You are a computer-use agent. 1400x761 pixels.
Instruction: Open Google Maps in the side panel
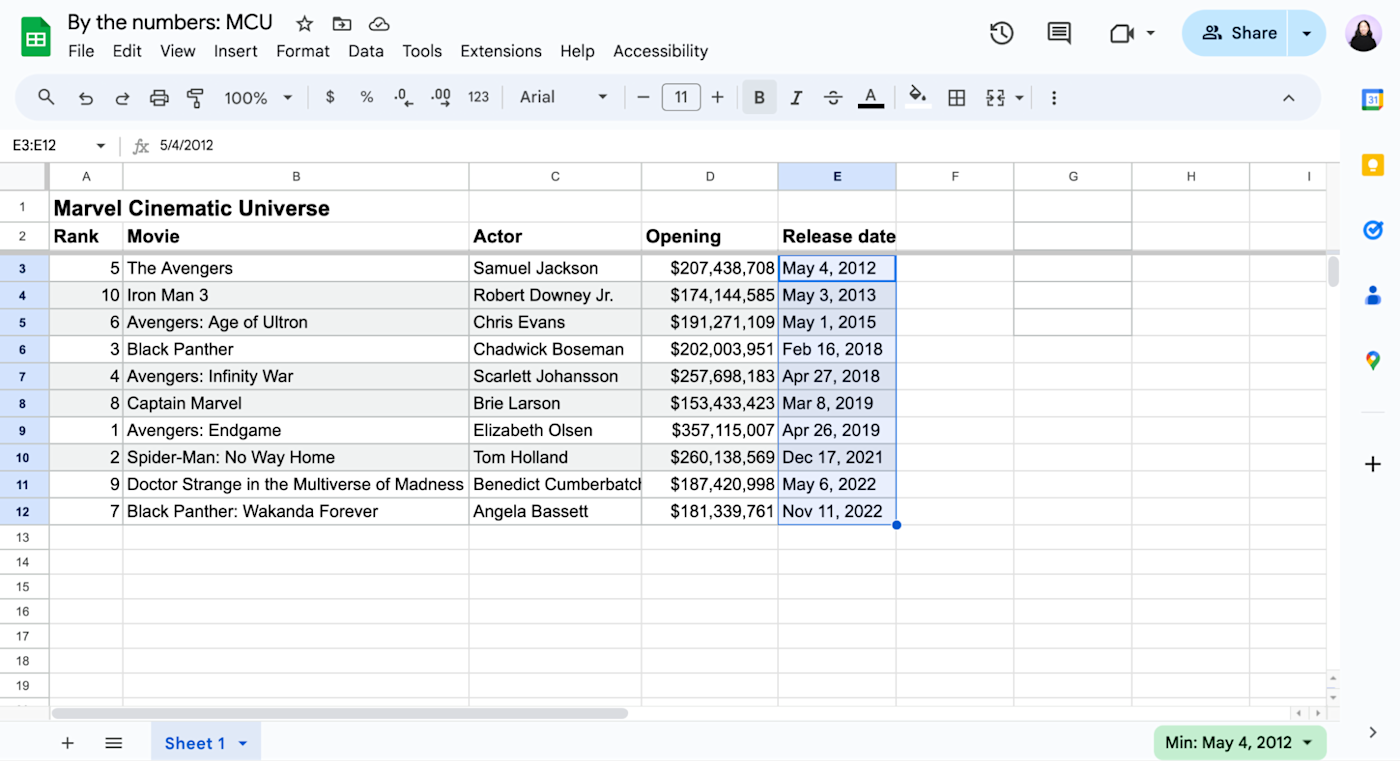1373,360
